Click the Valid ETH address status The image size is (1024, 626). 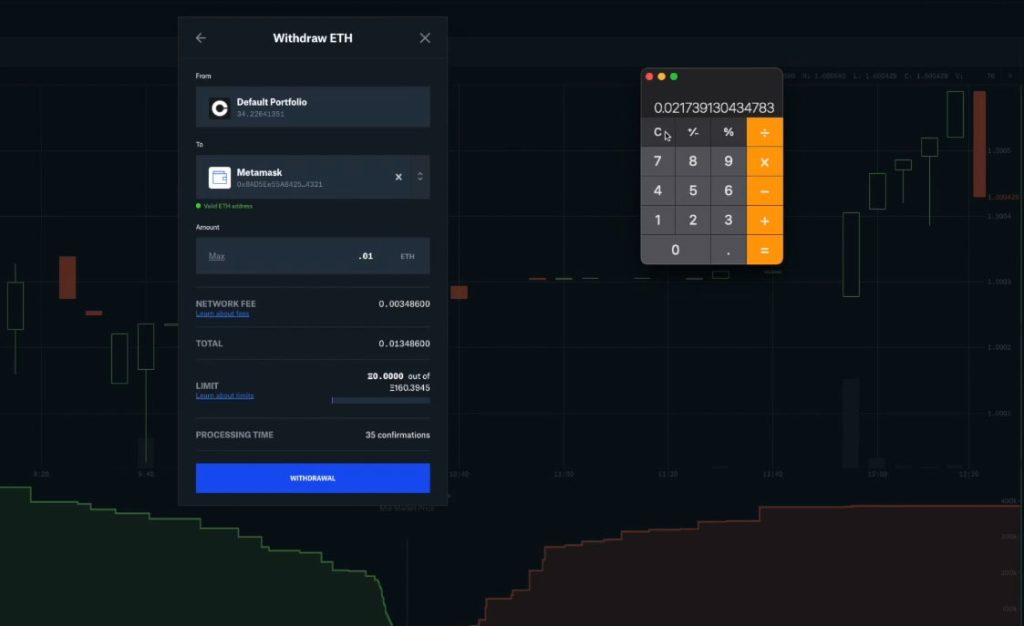[224, 206]
